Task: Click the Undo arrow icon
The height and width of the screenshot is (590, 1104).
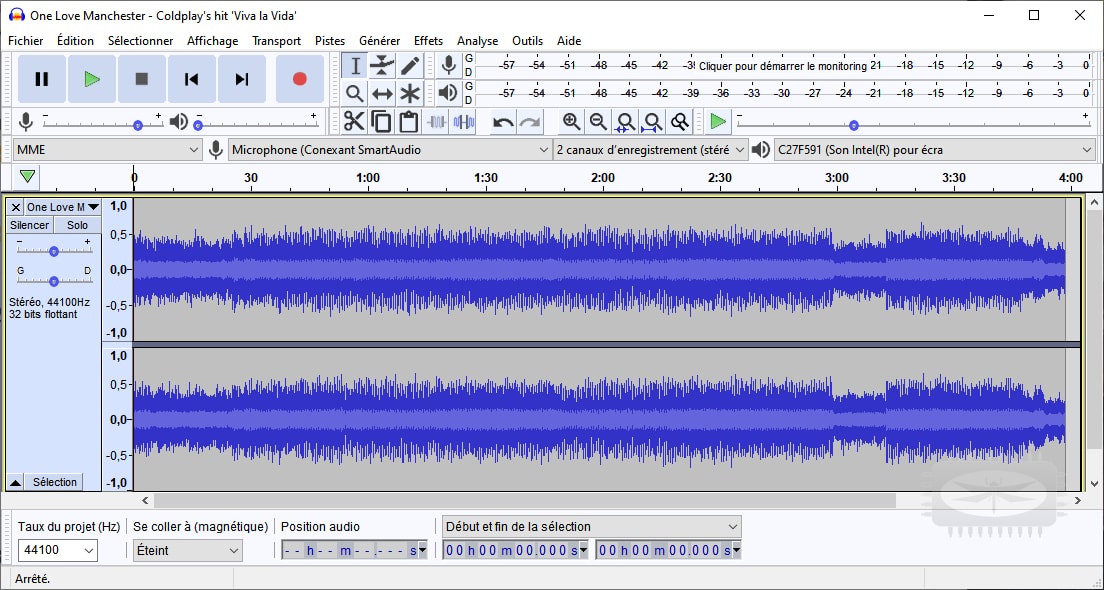Action: 503,122
